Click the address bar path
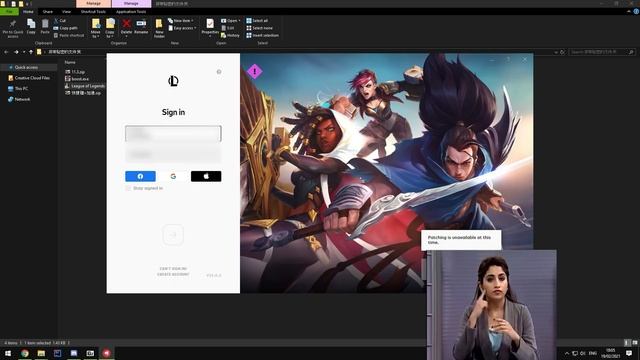Image resolution: width=640 pixels, height=360 pixels. click(65, 52)
